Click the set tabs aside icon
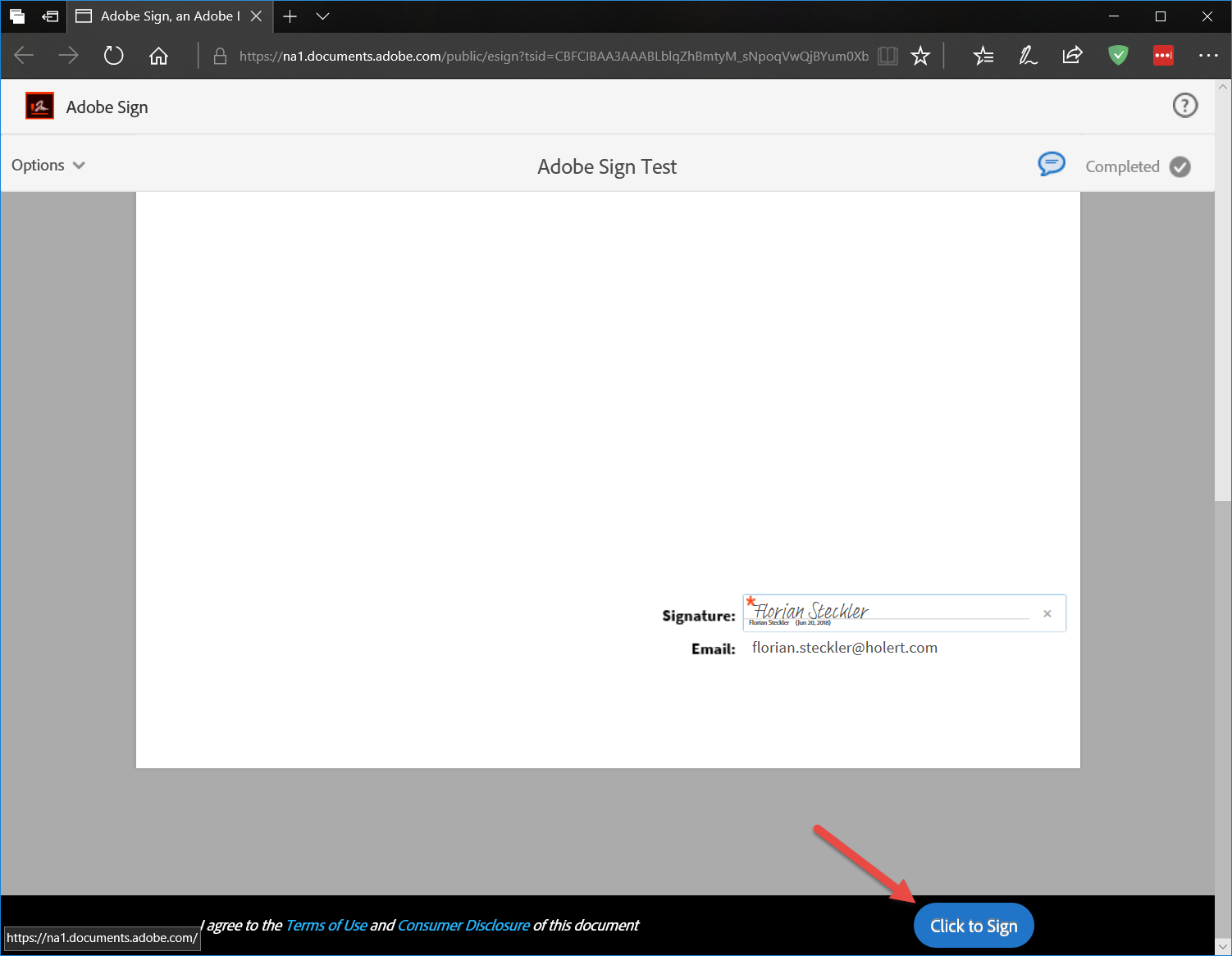This screenshot has height=956, width=1232. pos(50,16)
